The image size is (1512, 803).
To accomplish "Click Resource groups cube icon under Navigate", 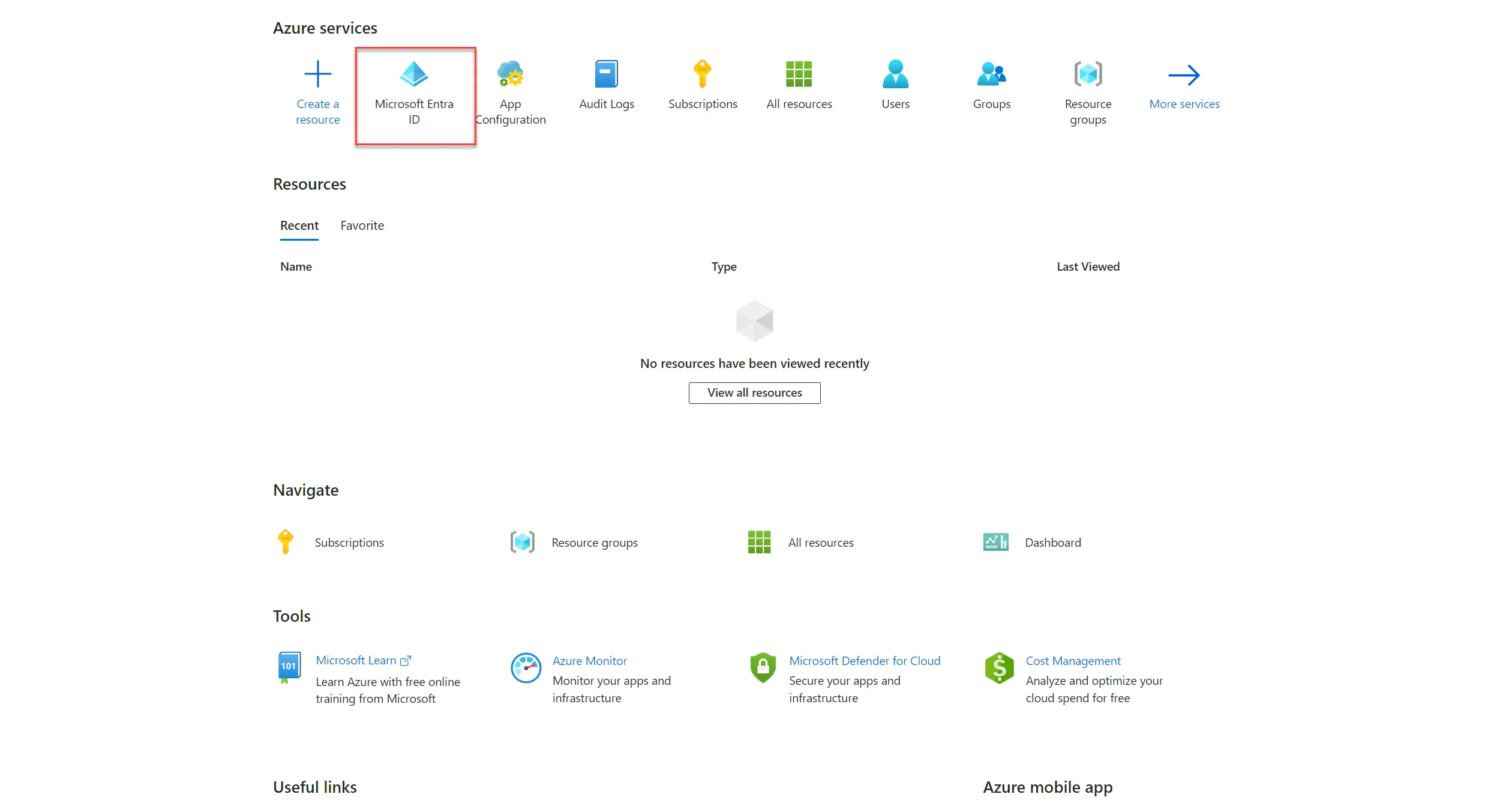I will point(522,542).
